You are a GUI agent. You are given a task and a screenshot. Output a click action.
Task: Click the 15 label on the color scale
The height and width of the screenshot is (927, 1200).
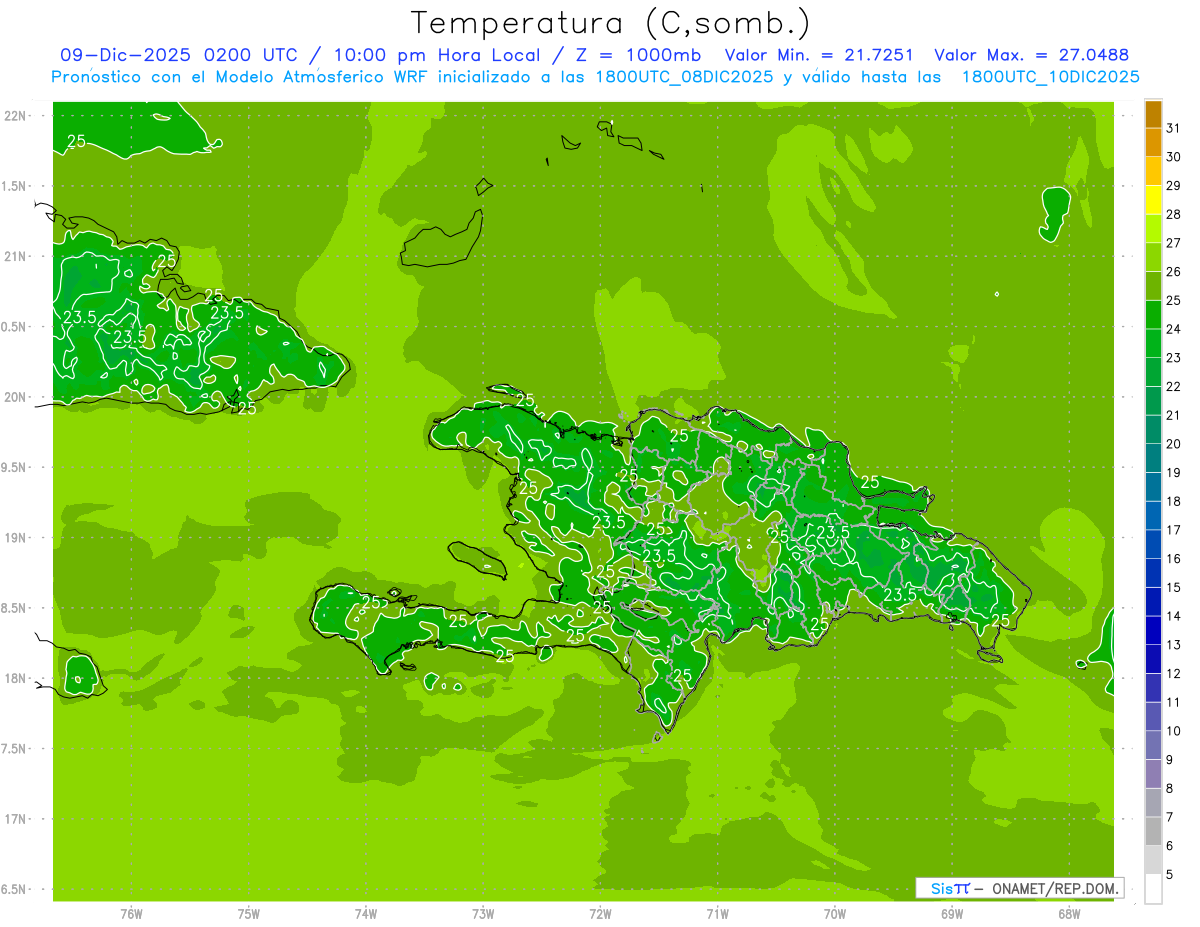pyautogui.click(x=1174, y=588)
